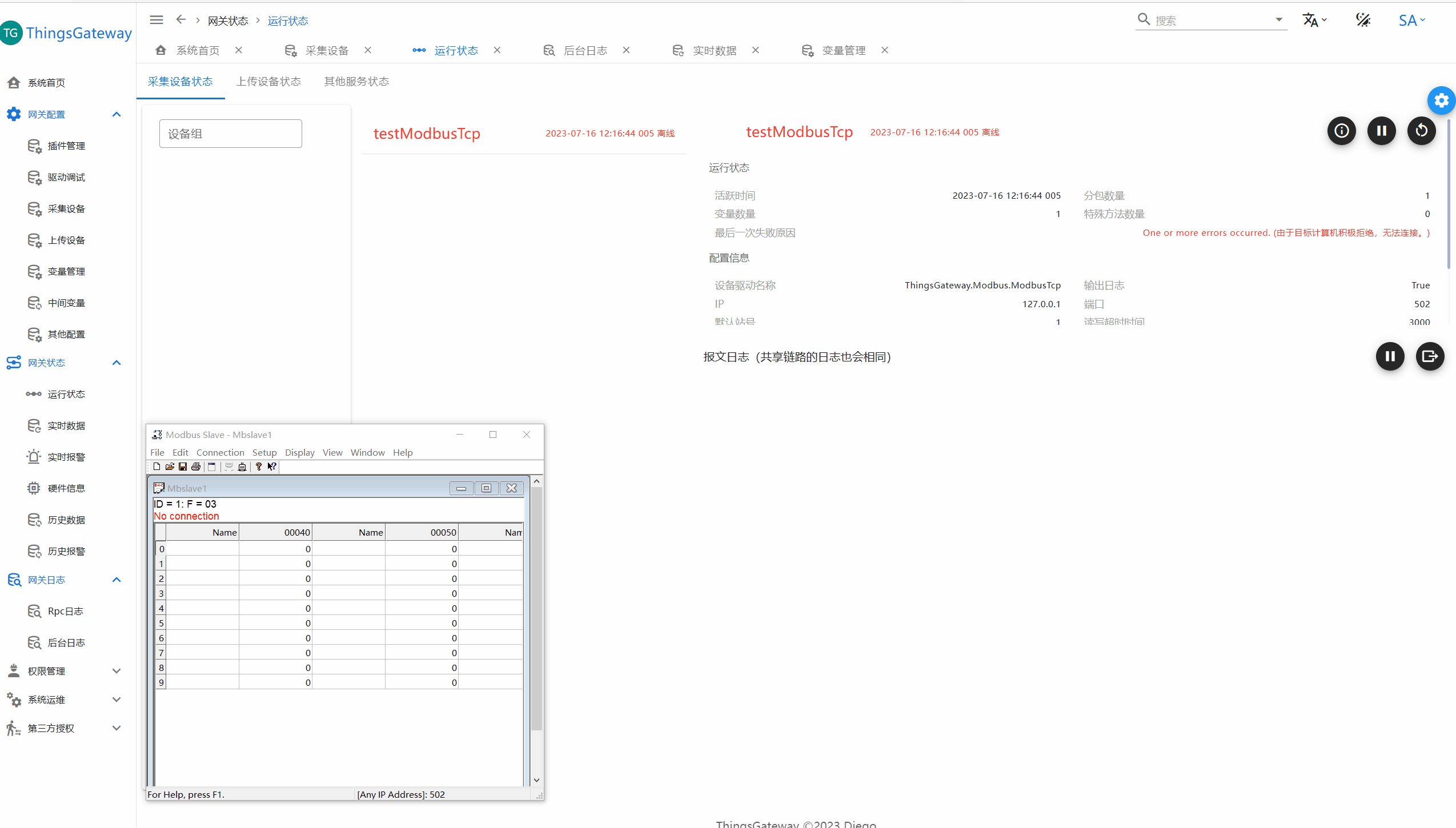Click the hamburger menu icon
The image size is (1456, 828).
tap(156, 20)
